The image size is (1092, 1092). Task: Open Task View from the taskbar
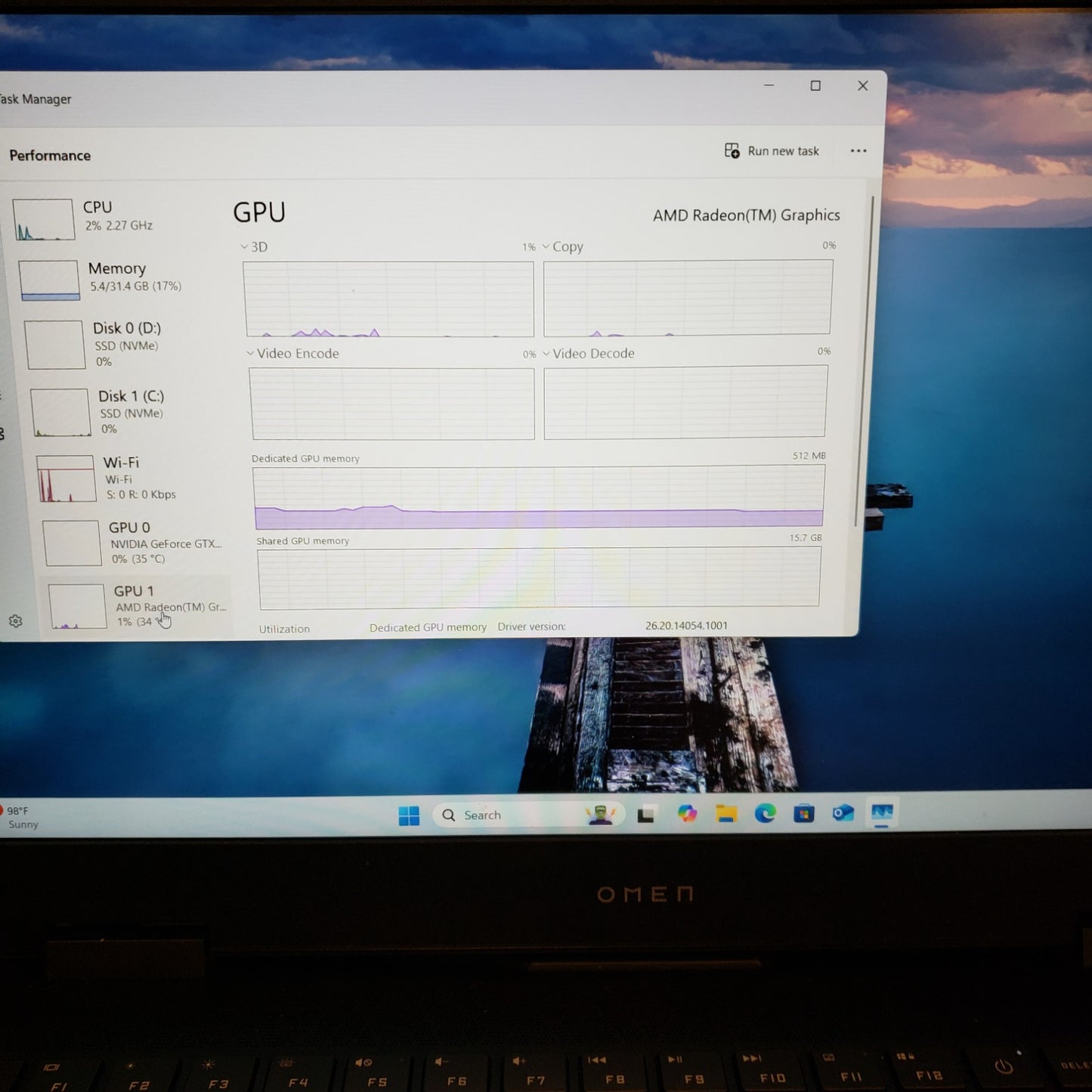pos(645,815)
